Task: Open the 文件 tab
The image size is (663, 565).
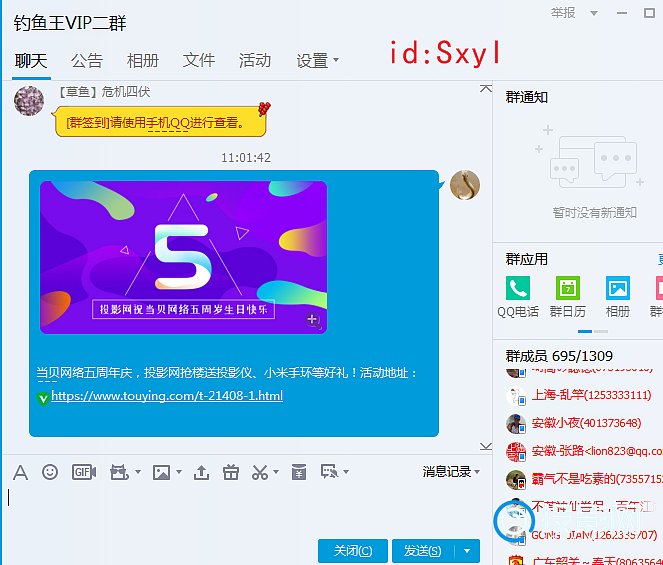Action: click(198, 60)
